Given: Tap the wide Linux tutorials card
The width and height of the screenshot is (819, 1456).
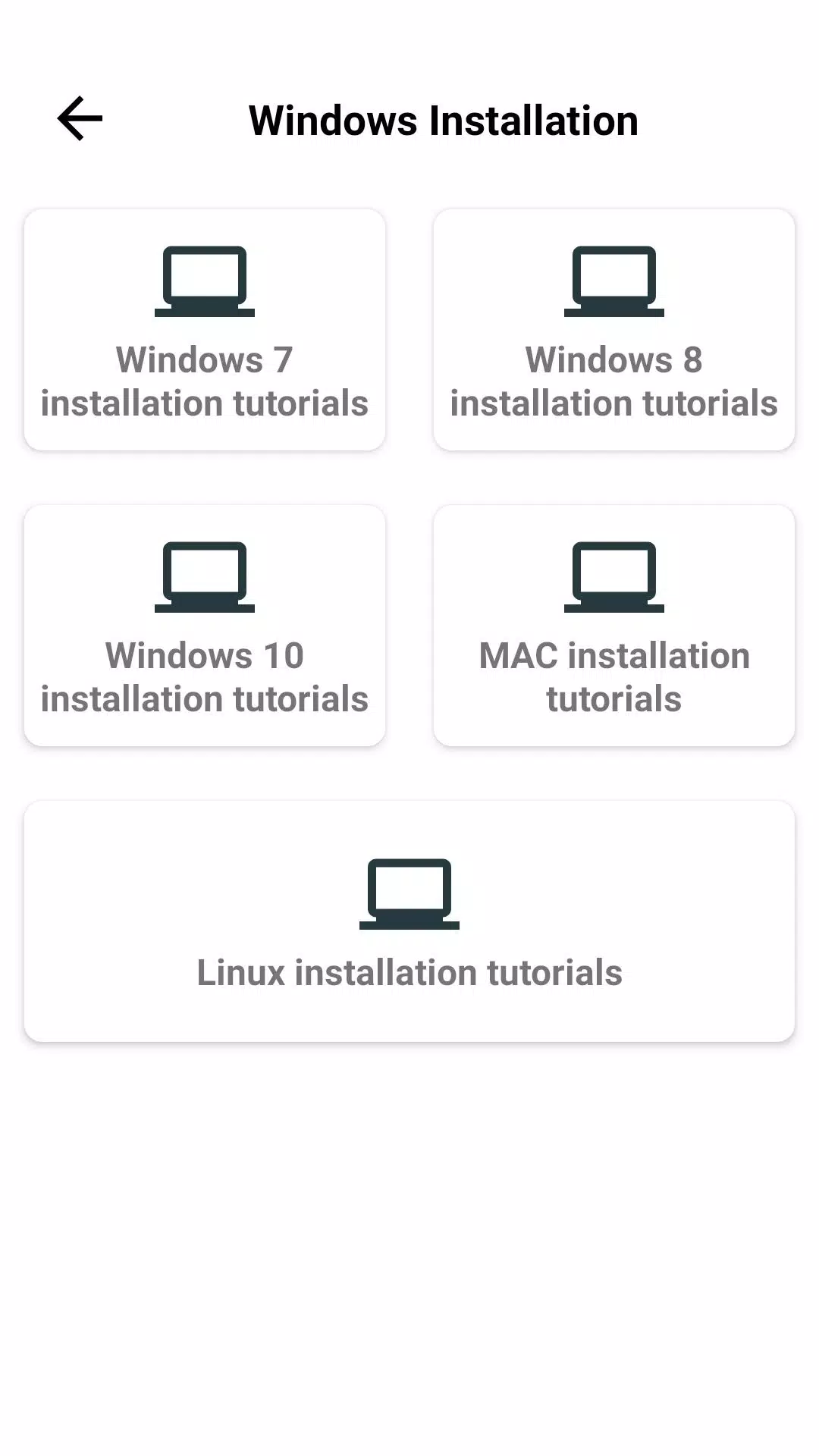Looking at the screenshot, I should 409,921.
